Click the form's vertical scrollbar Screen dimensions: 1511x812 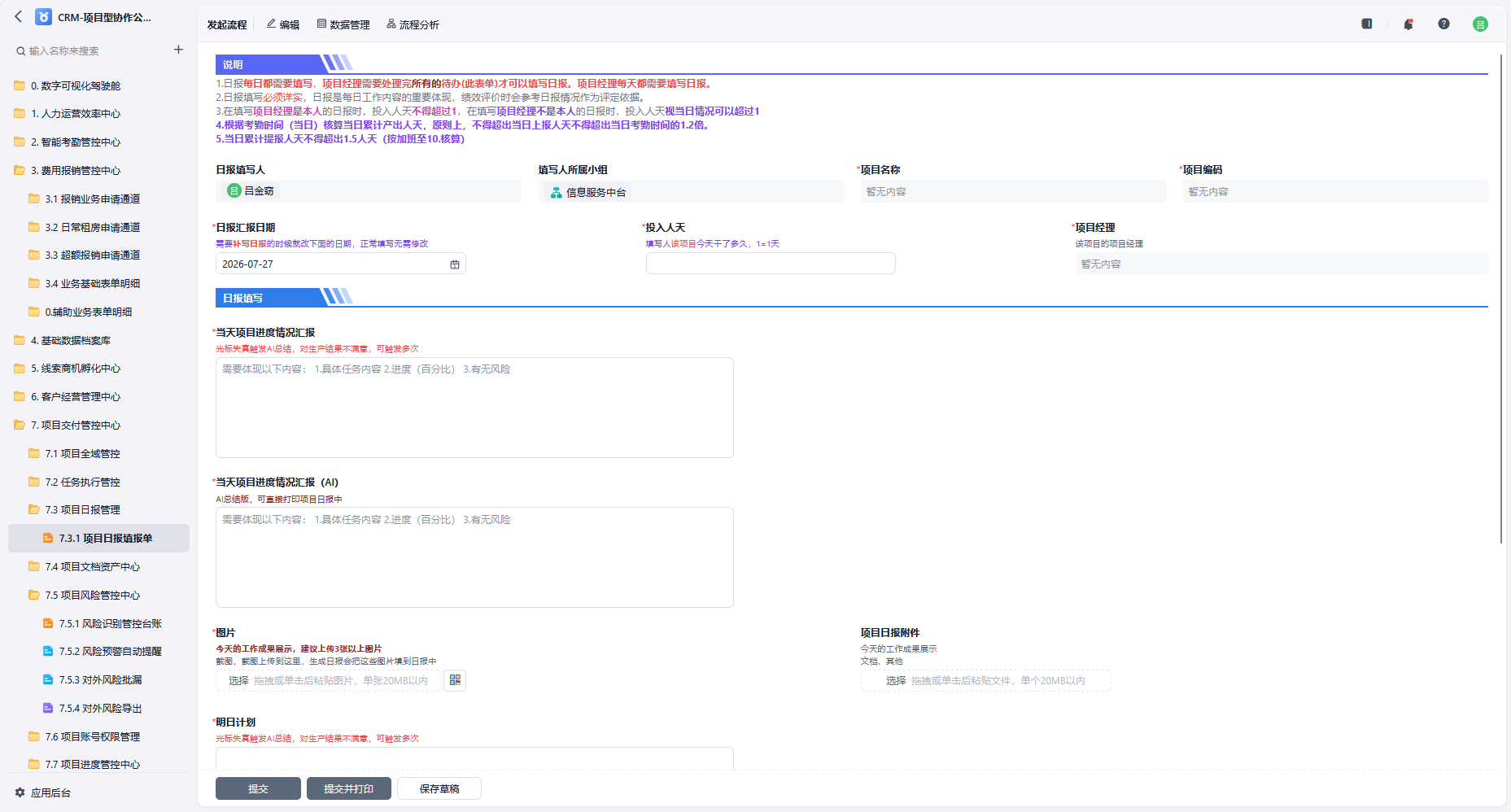pyautogui.click(x=1501, y=299)
